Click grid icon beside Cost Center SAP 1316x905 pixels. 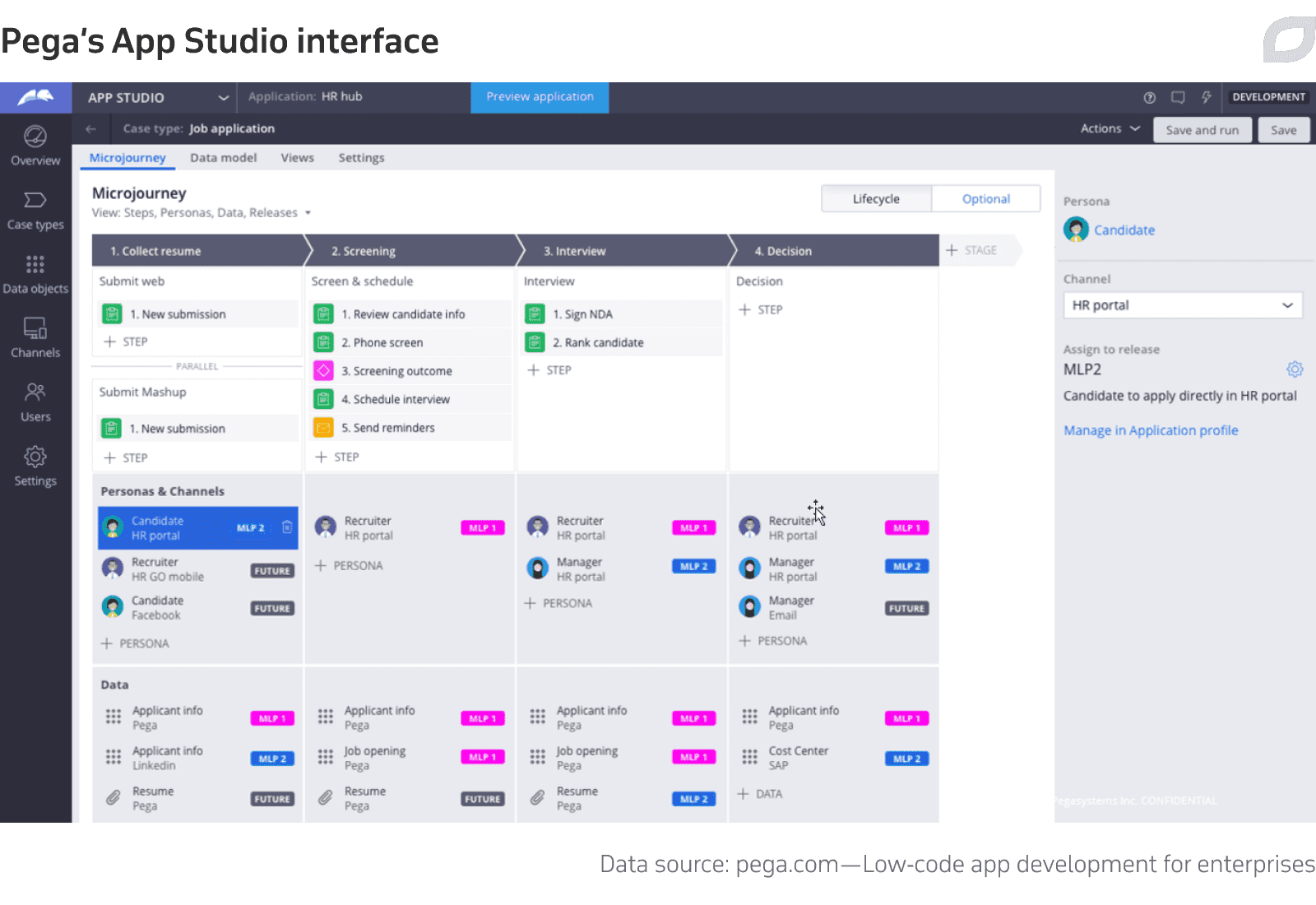coord(749,757)
